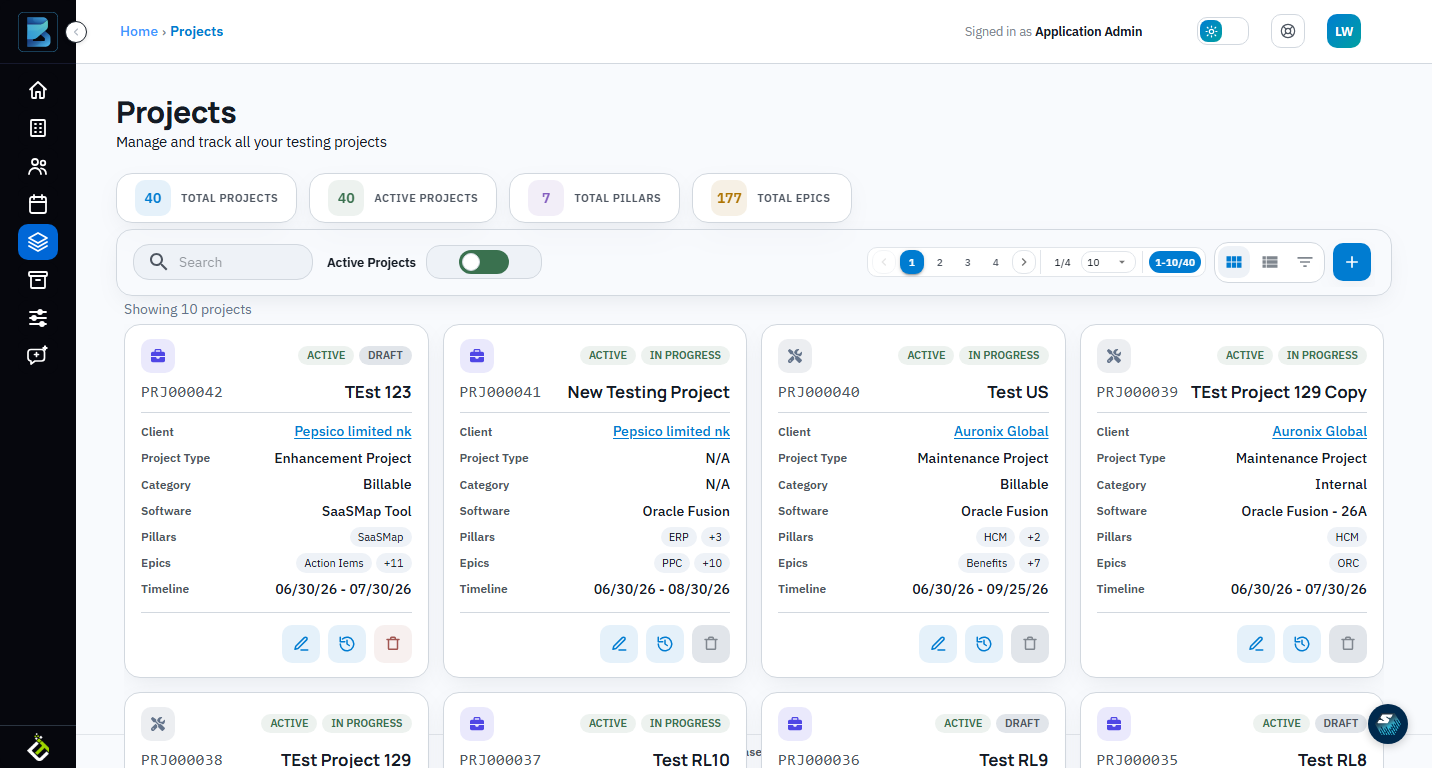1432x768 pixels.
Task: Open the archive box sidebar icon
Action: 38,280
